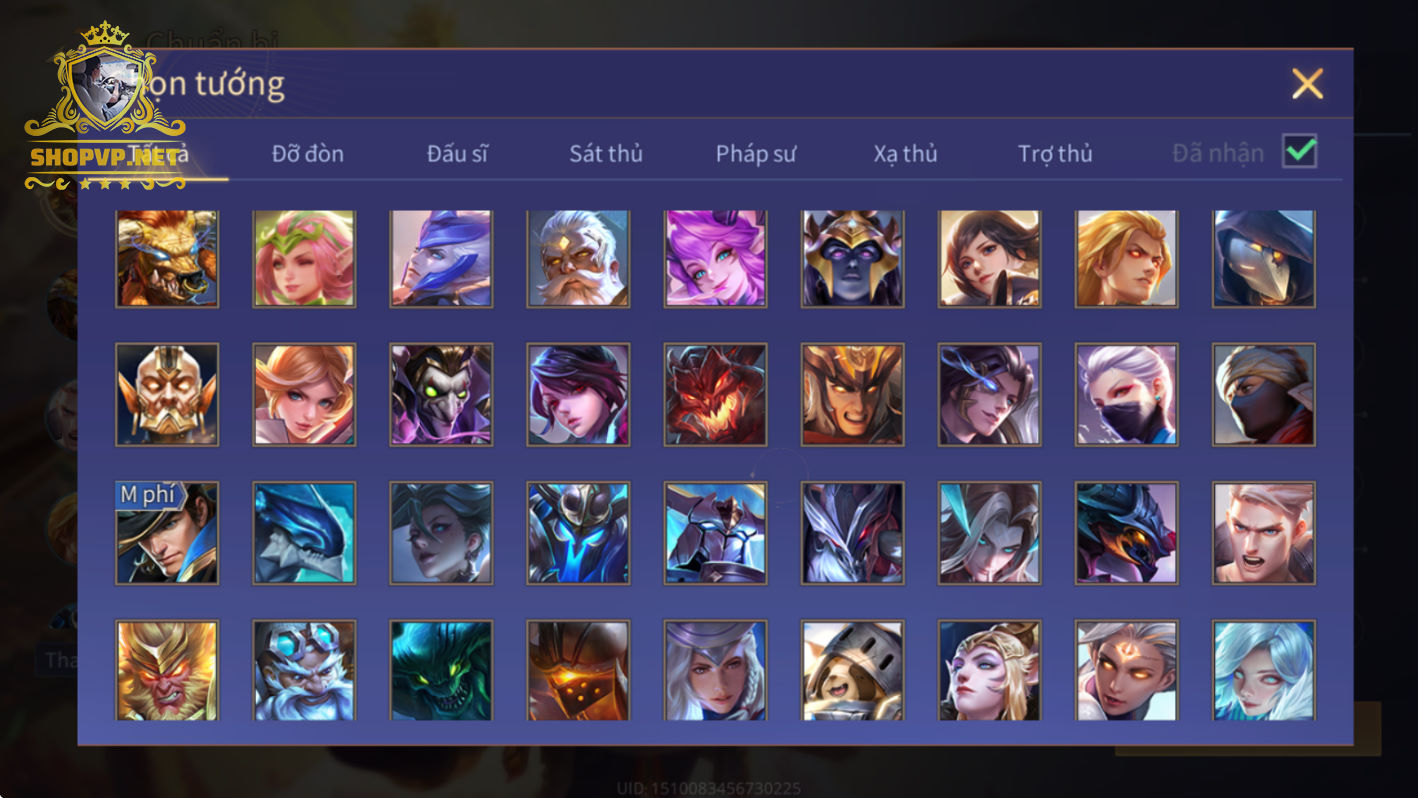1418x798 pixels.
Task: Pick the golden-masked elf-eared hero
Action: (167, 395)
